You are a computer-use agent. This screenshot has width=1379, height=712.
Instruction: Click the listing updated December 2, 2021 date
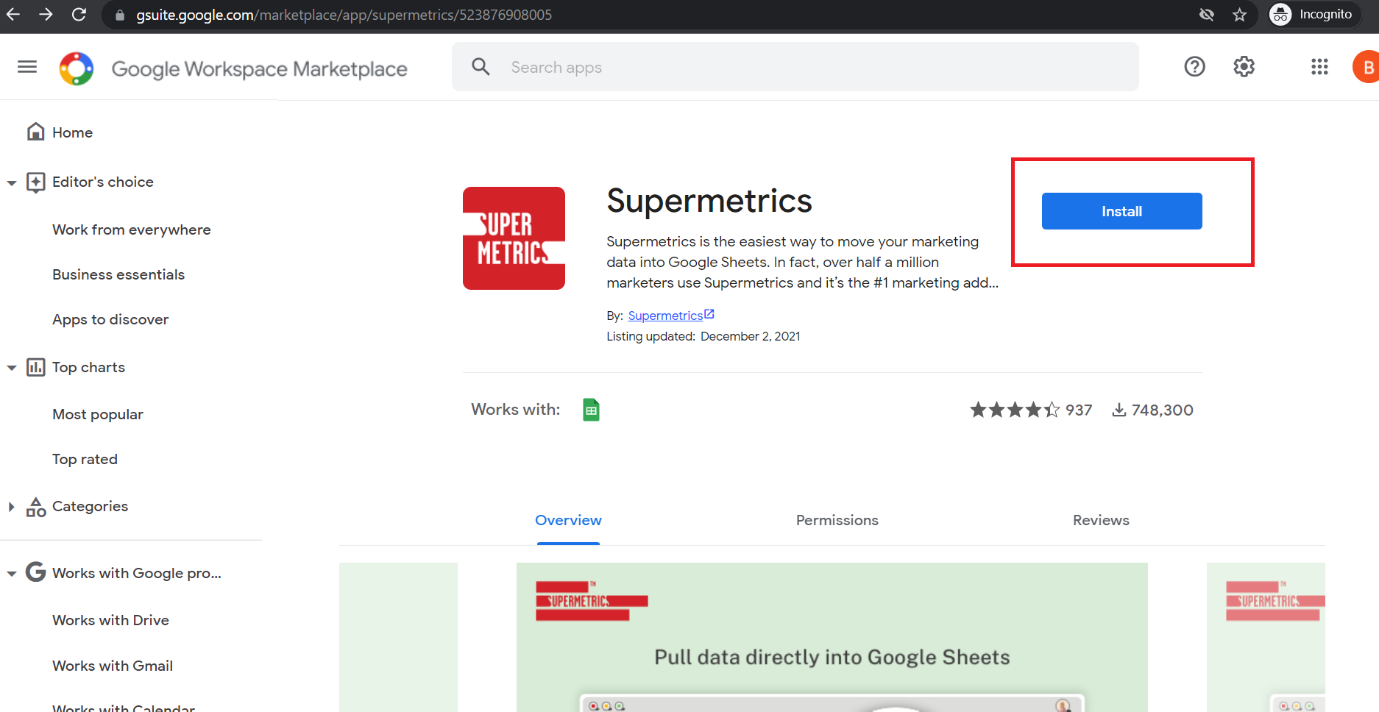[750, 336]
